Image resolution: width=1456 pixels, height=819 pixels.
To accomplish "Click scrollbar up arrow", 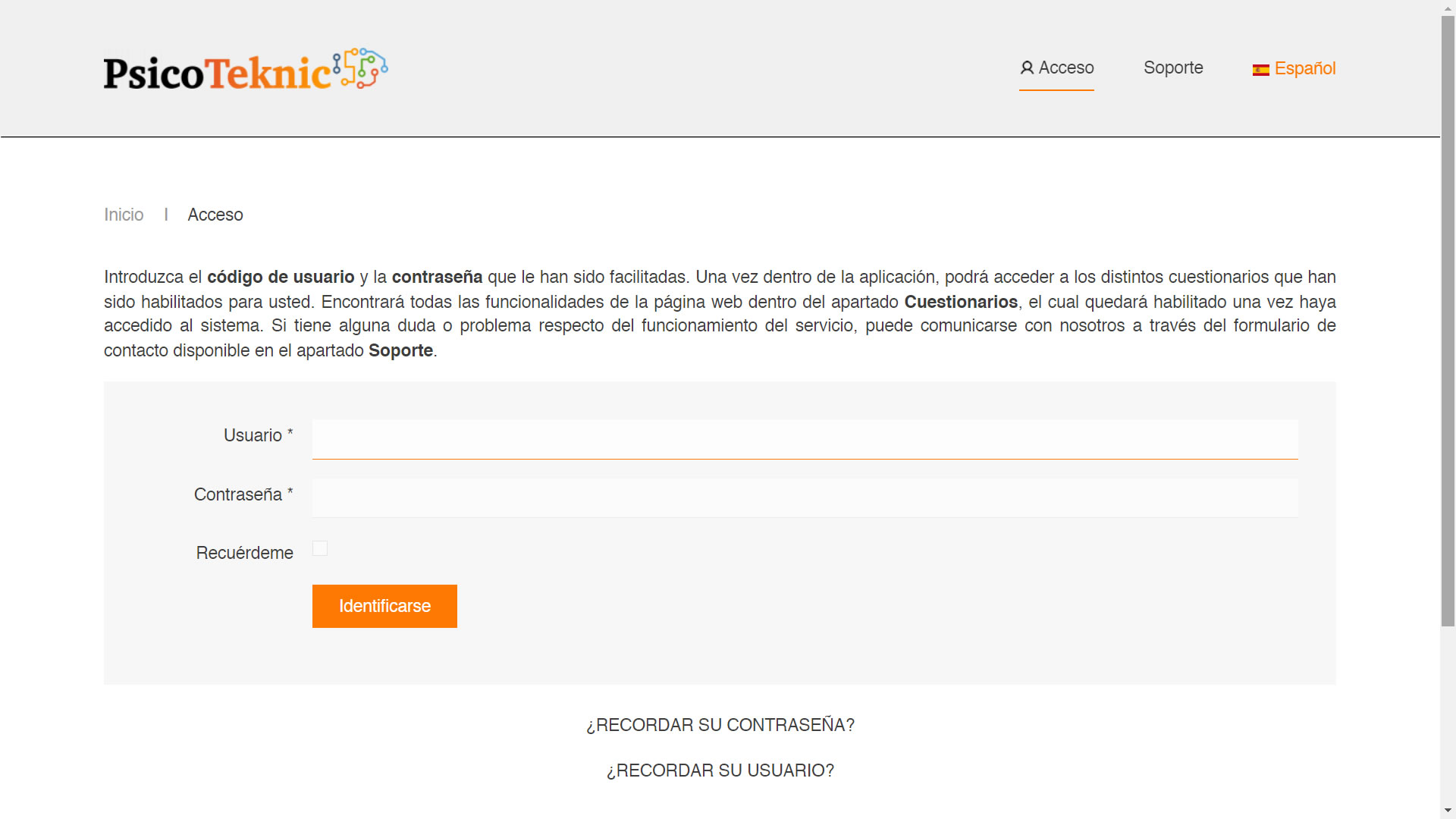I will click(x=1448, y=7).
